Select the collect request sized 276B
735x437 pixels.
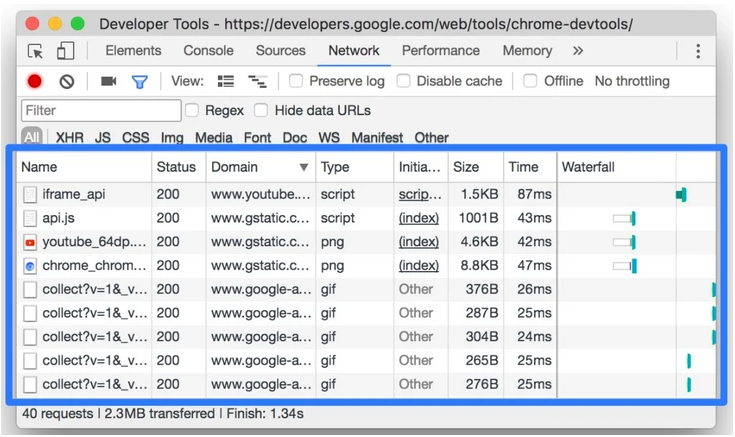(x=367, y=385)
